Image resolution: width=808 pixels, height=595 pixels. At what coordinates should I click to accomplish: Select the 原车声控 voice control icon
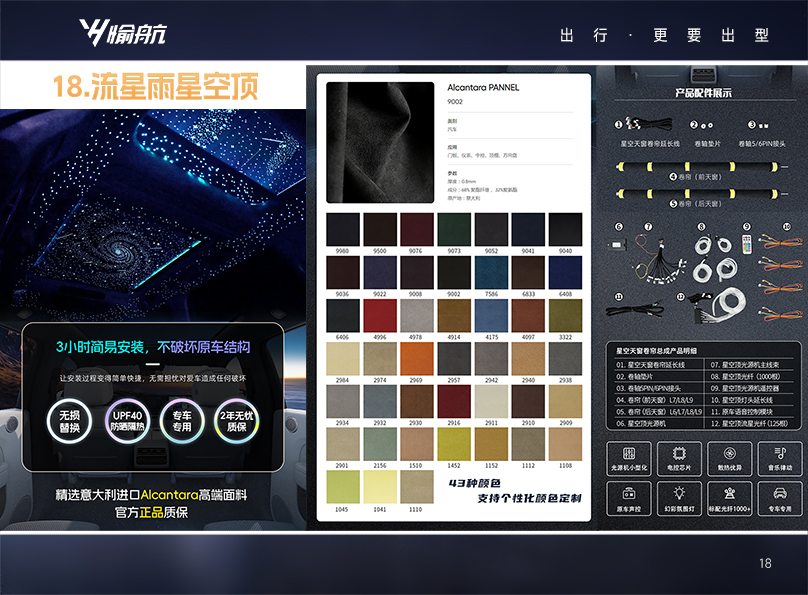(x=630, y=496)
